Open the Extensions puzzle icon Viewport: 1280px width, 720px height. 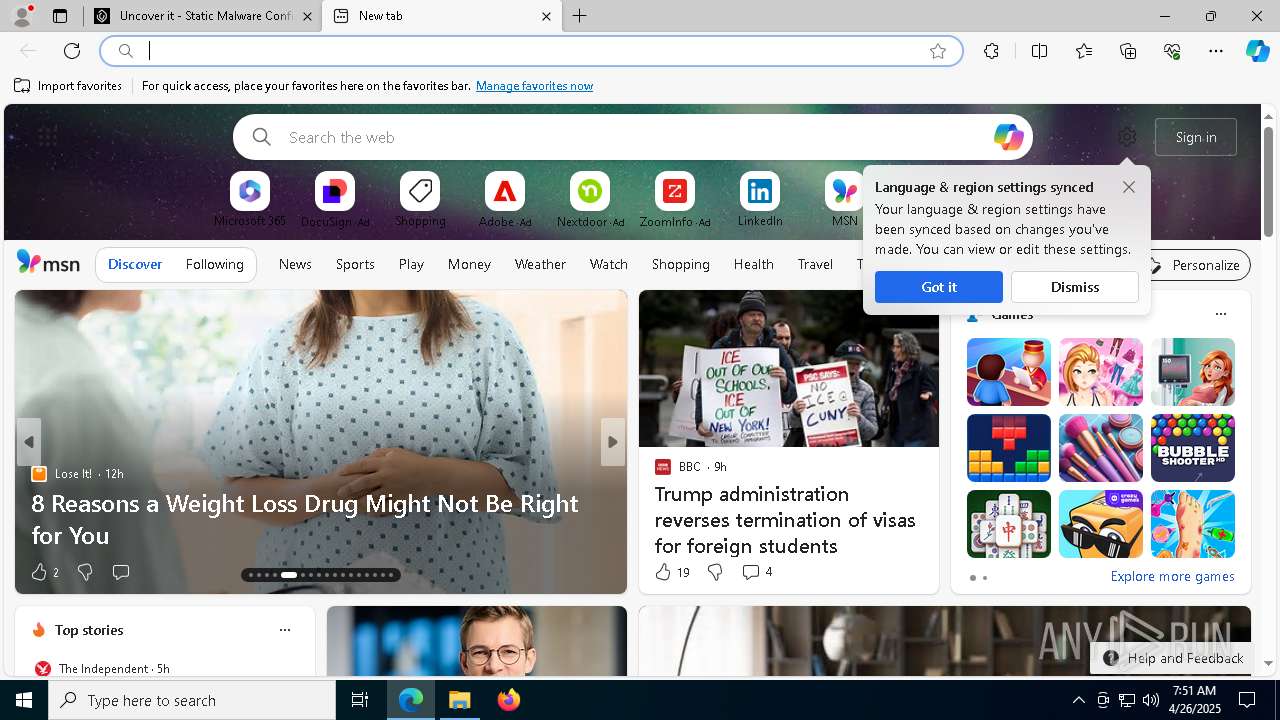pos(991,51)
